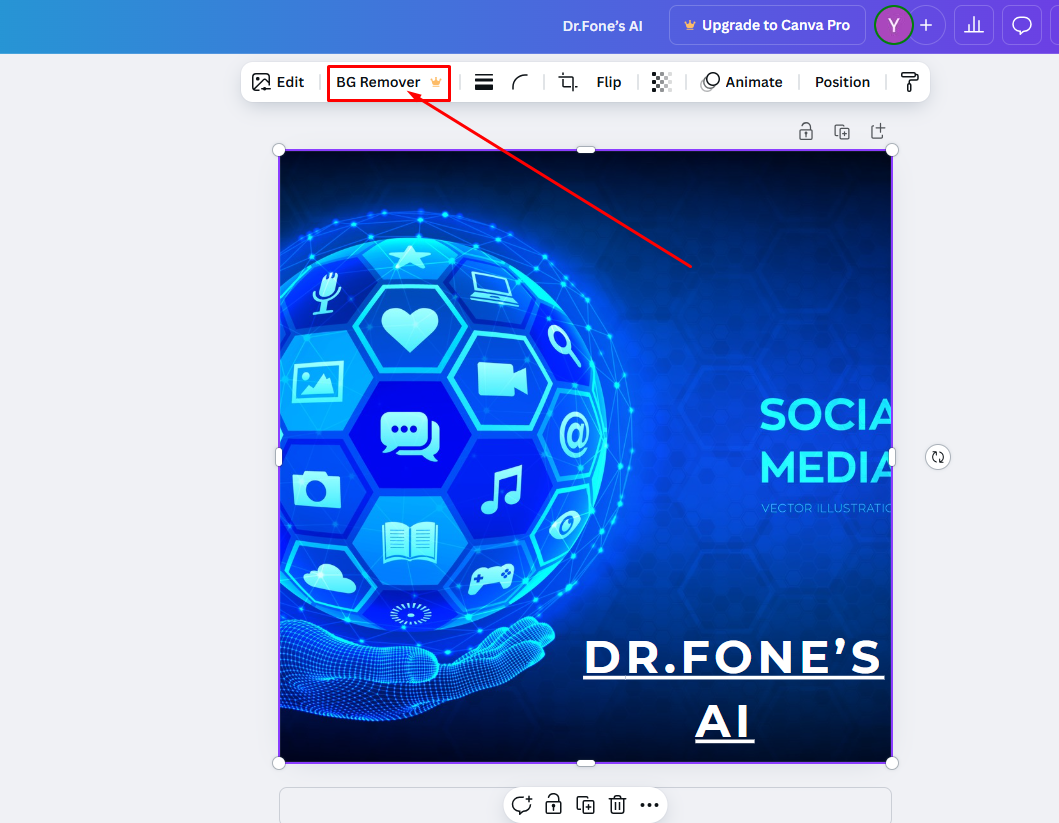The image size is (1059, 823).
Task: Open more options three-dots menu
Action: point(649,805)
